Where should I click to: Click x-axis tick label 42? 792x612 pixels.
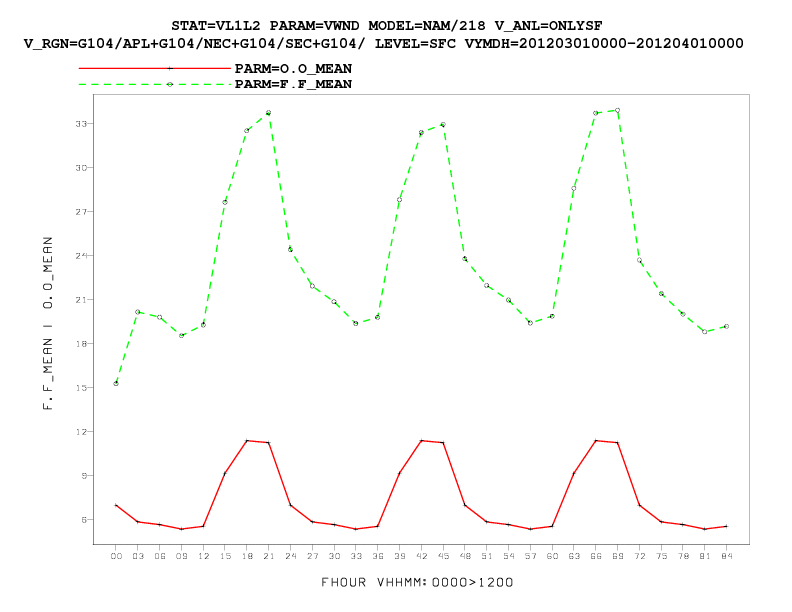(x=421, y=556)
